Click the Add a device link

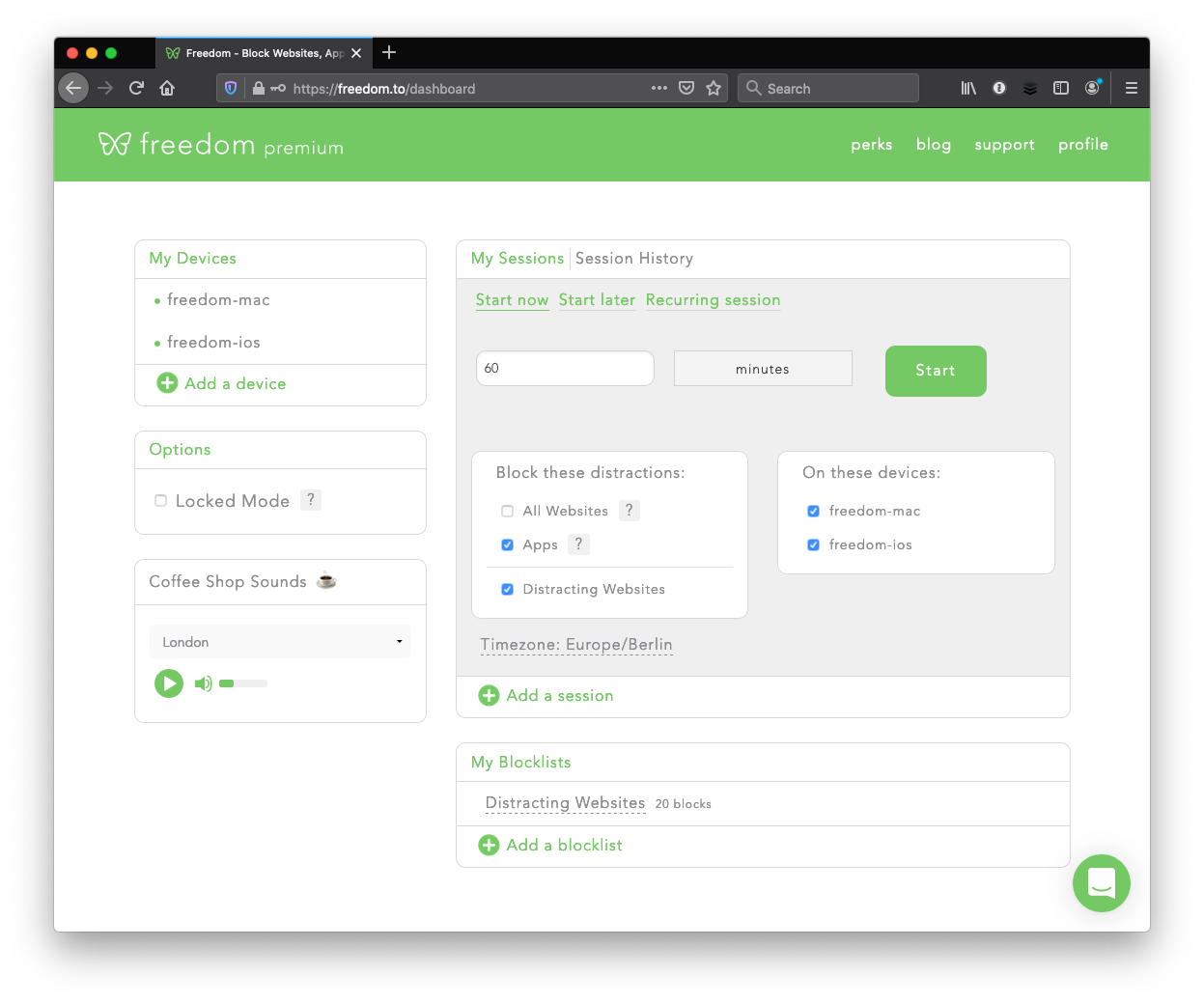236,384
